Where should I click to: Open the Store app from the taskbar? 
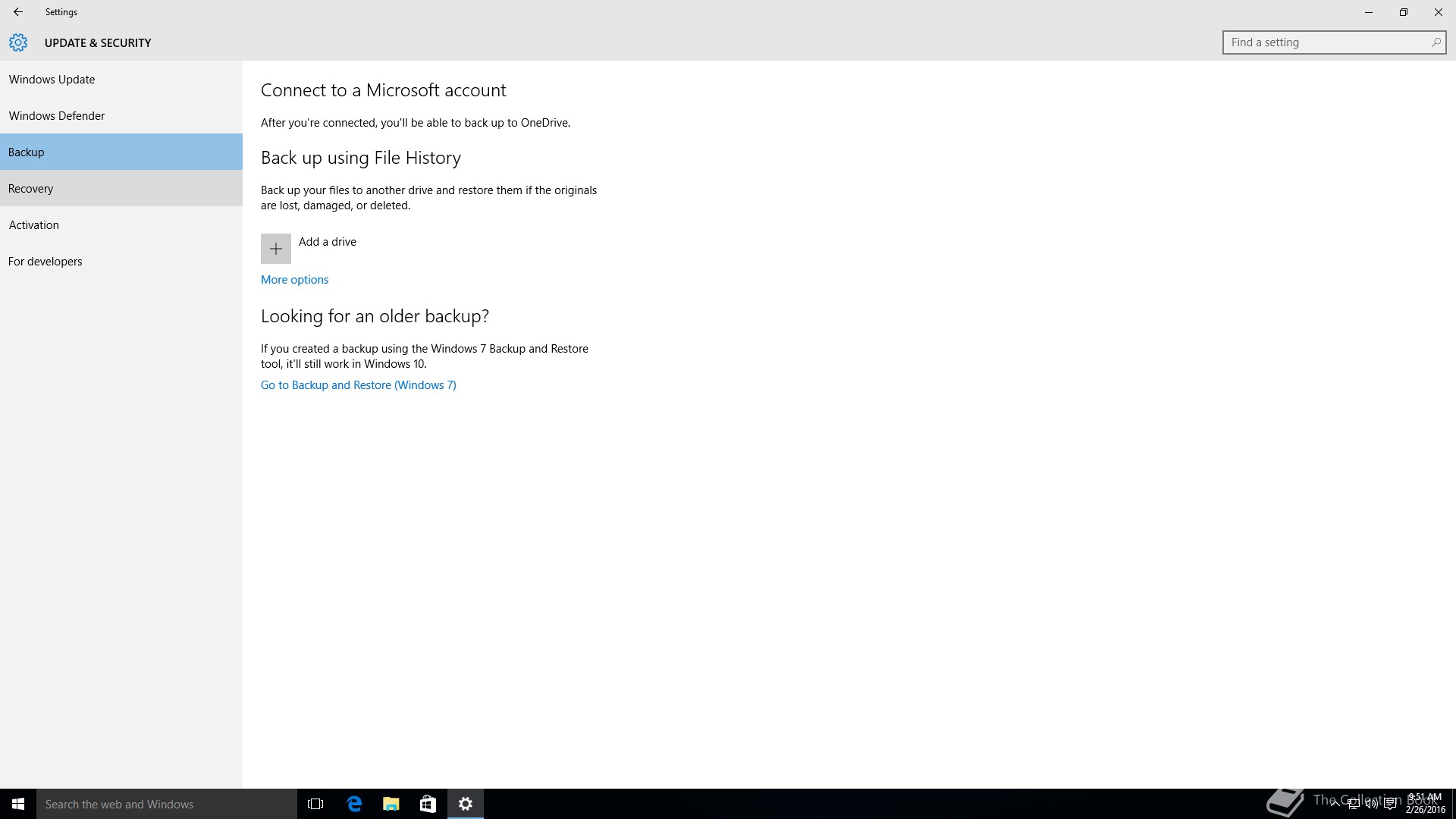[x=428, y=804]
